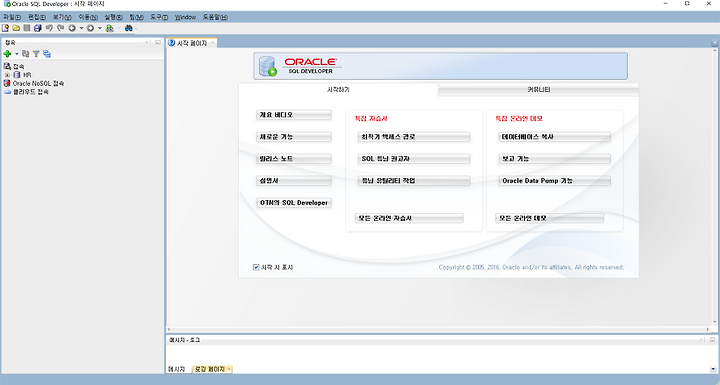Click the Schema Browser icon in 접속 panel
The image size is (720, 385).
coord(47,54)
